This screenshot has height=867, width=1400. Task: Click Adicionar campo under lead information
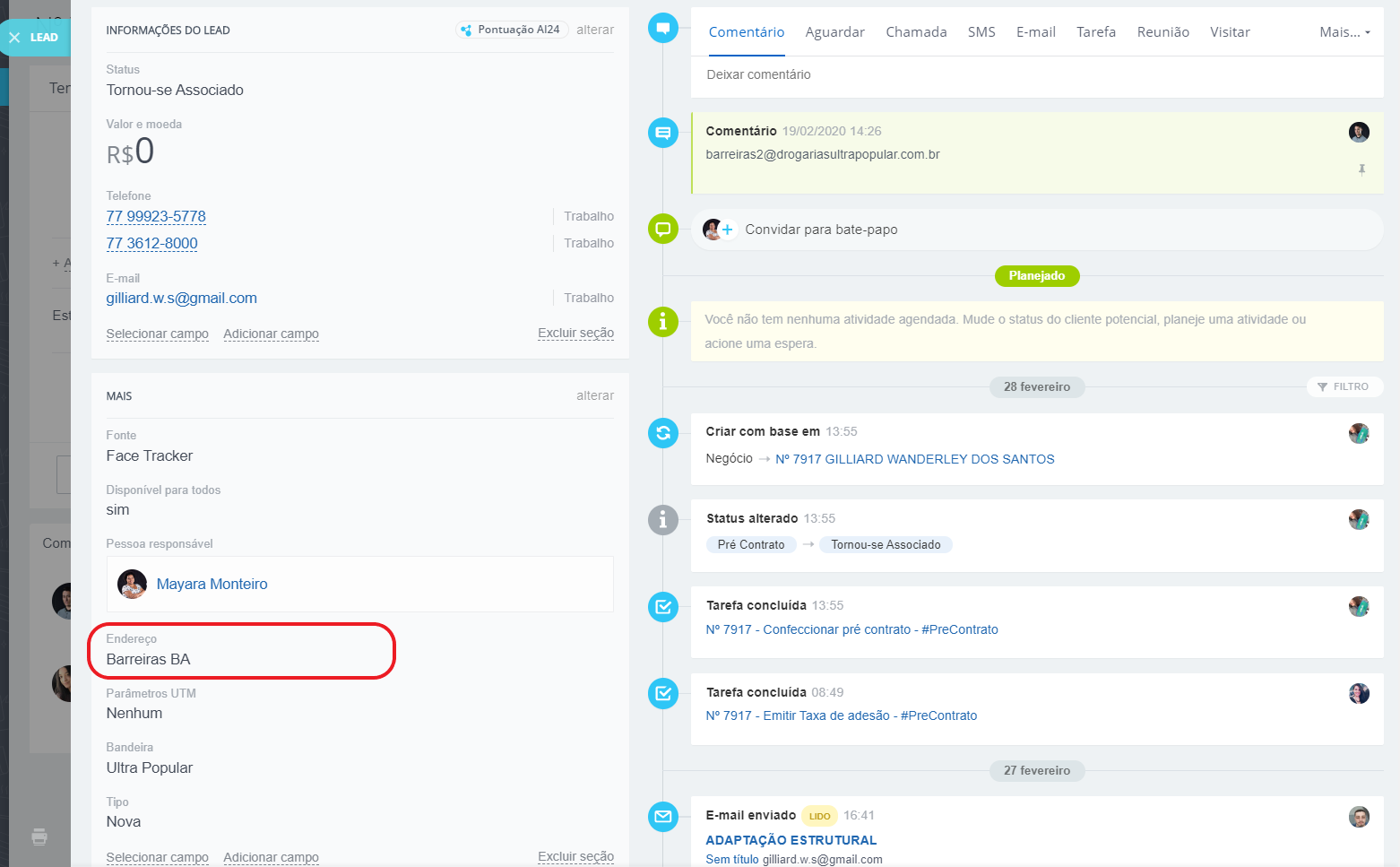pos(271,334)
